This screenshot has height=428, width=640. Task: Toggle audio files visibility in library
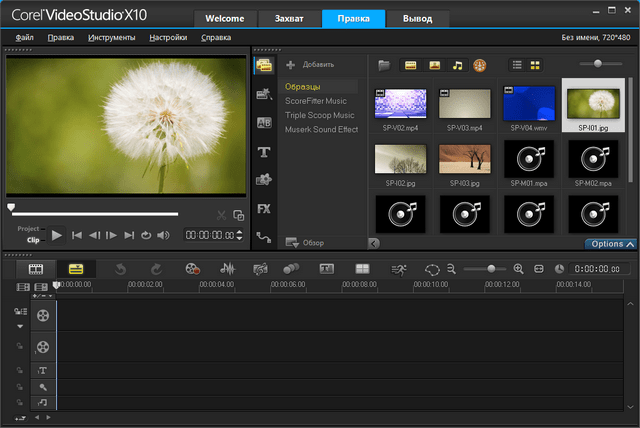pyautogui.click(x=457, y=65)
